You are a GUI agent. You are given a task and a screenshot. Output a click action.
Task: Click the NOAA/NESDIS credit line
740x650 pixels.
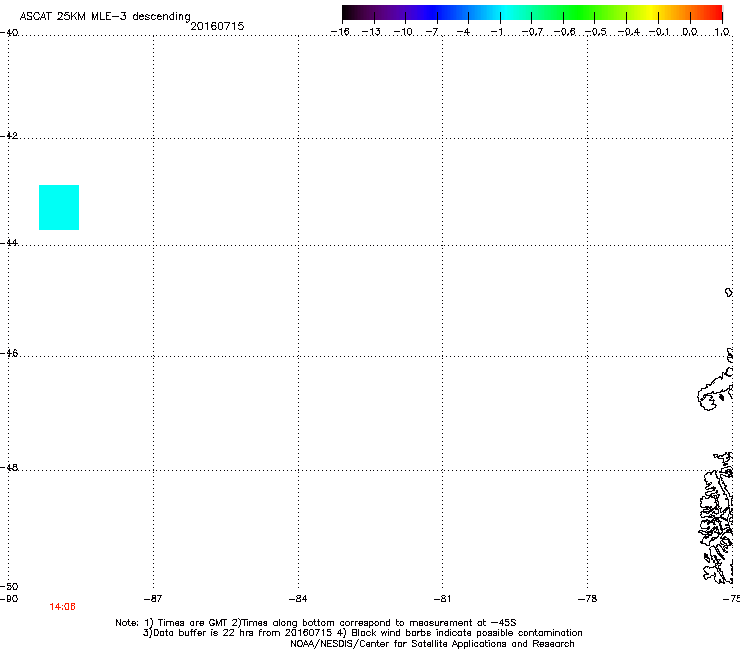tap(432, 643)
